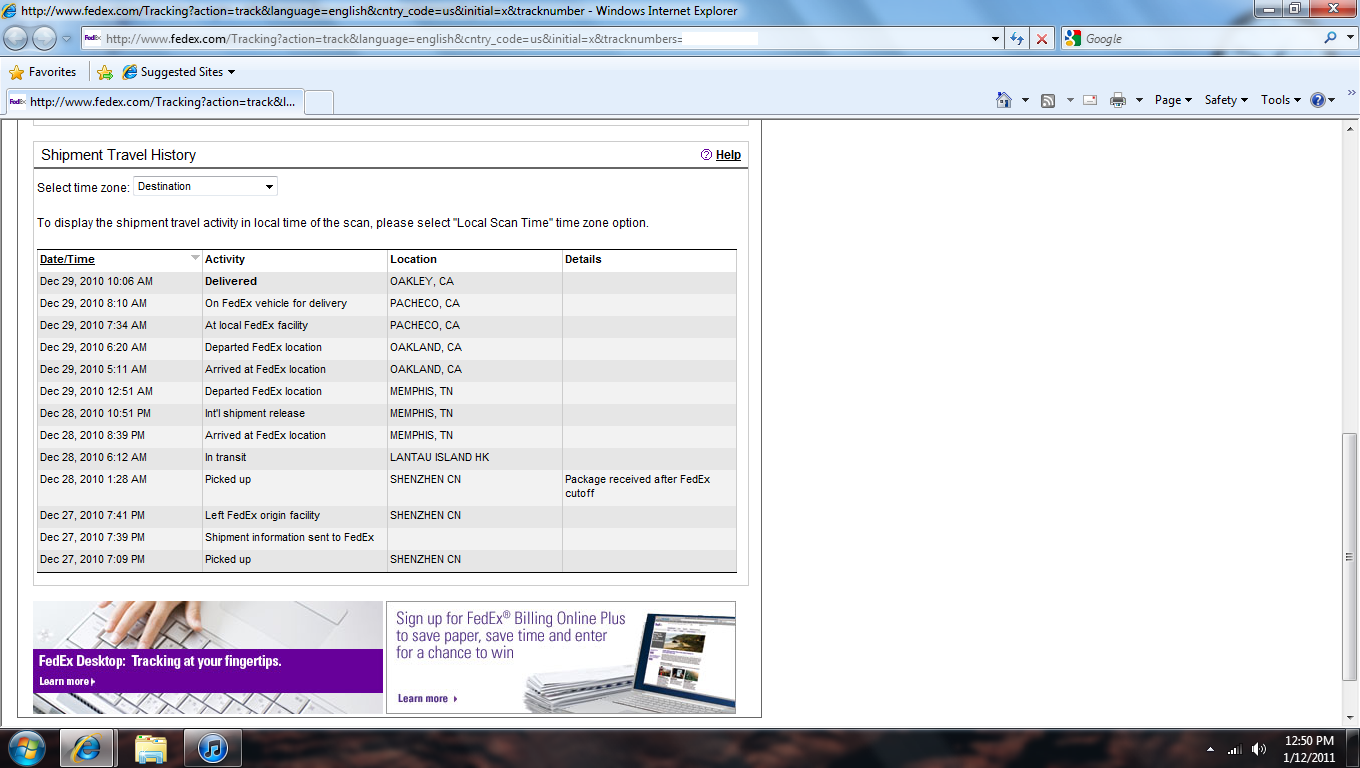This screenshot has height=768, width=1360.
Task: Open the Tools menu
Action: [x=1281, y=100]
